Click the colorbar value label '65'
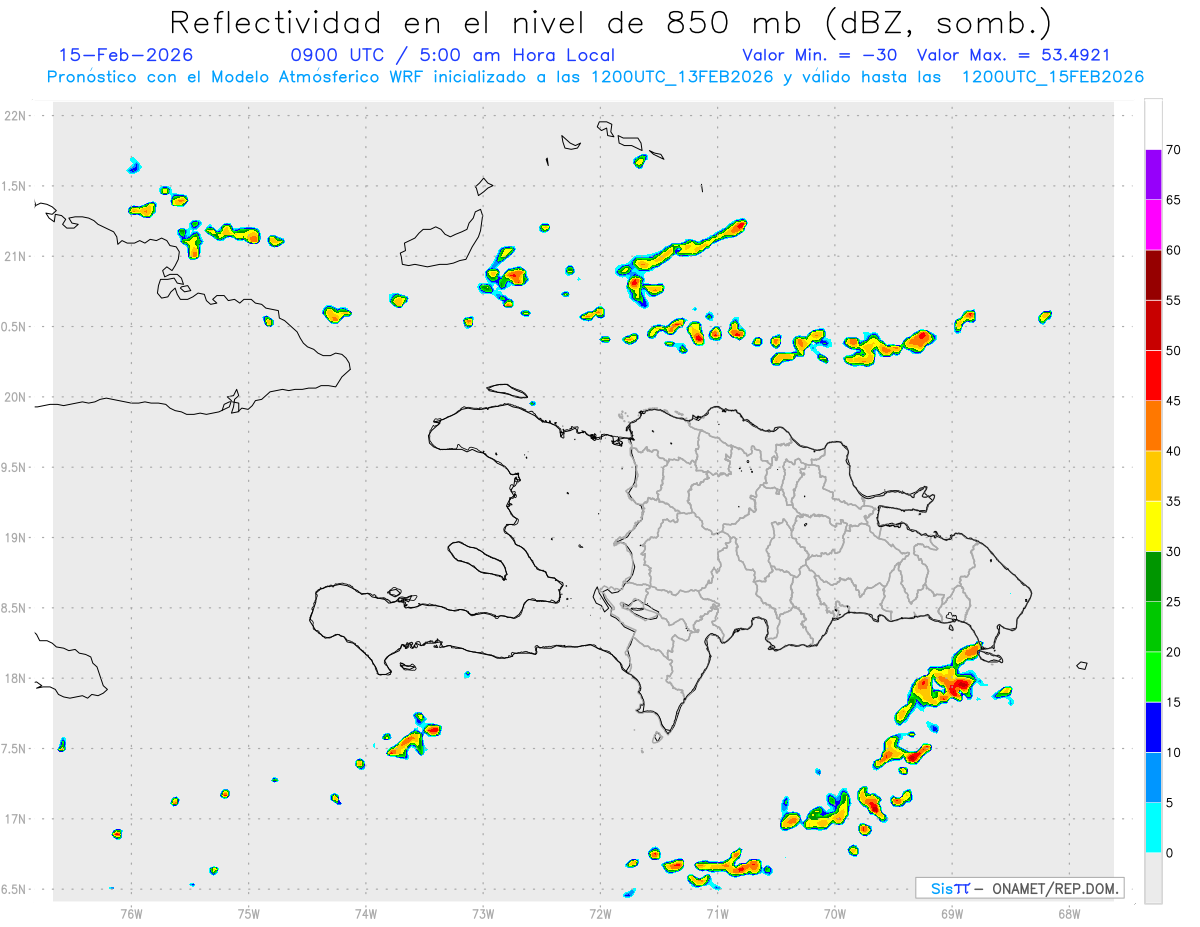Screen dimensions: 1200x927 (1174, 200)
